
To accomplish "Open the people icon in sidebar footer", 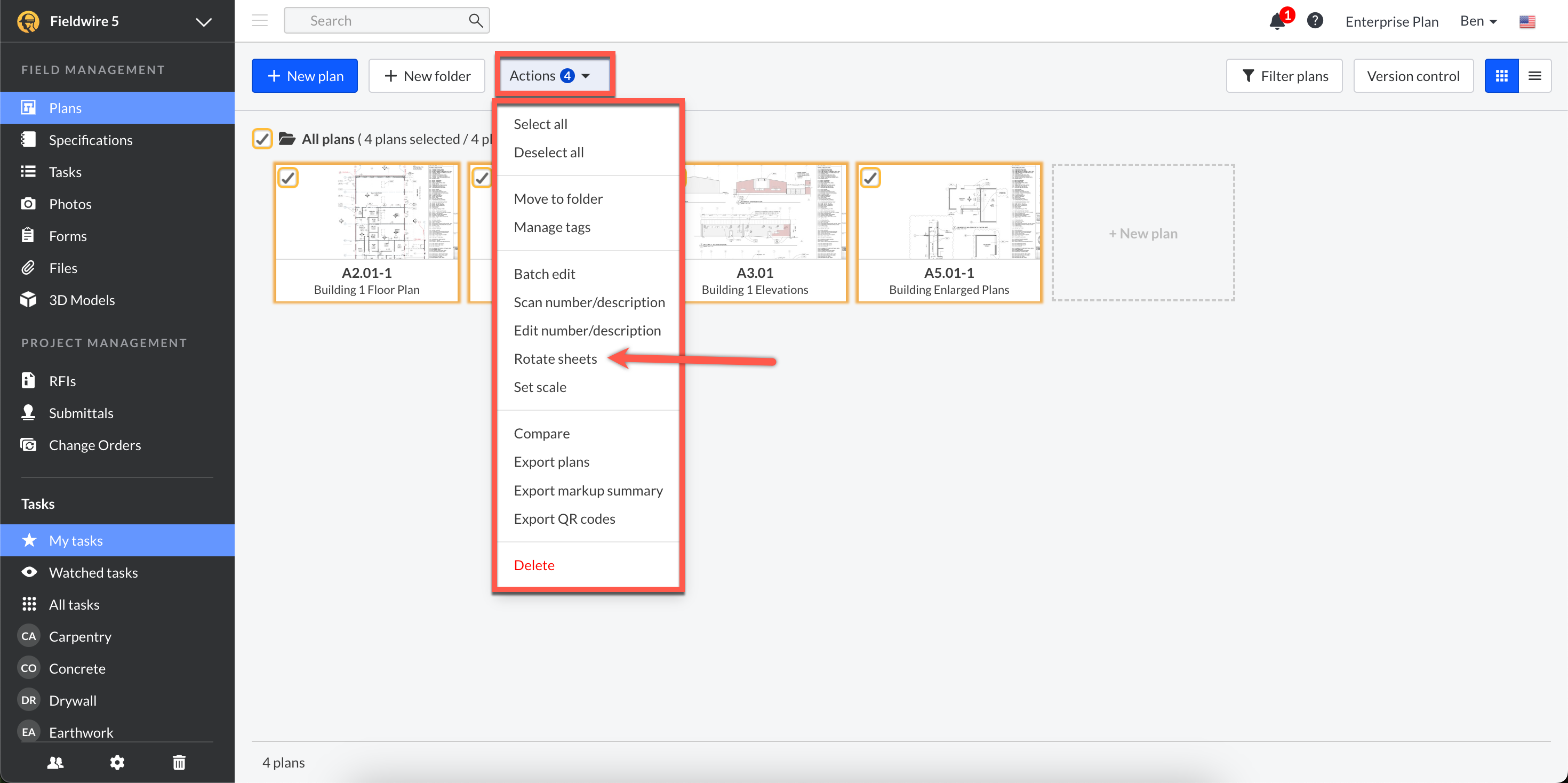I will coord(55,762).
